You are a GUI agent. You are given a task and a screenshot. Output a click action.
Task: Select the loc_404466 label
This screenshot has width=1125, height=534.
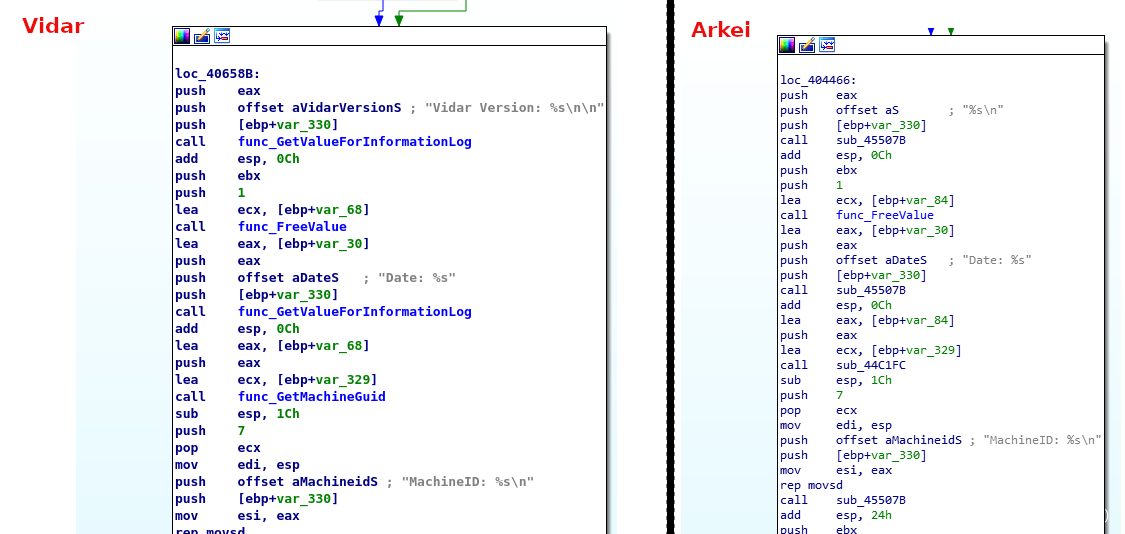(818, 80)
